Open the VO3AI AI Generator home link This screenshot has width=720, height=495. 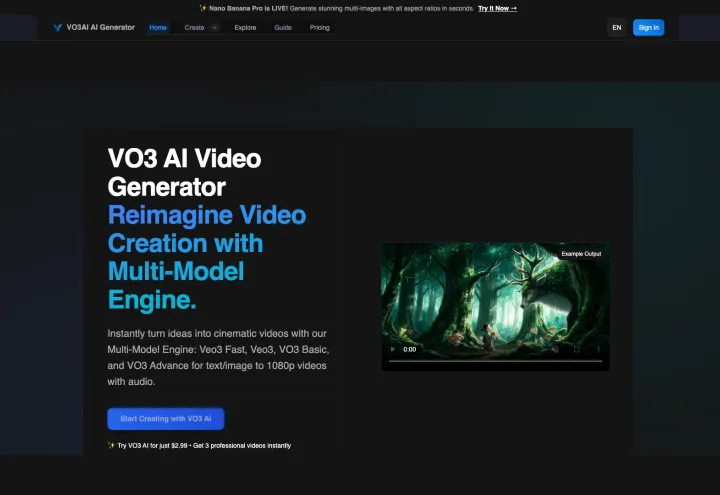(x=94, y=28)
